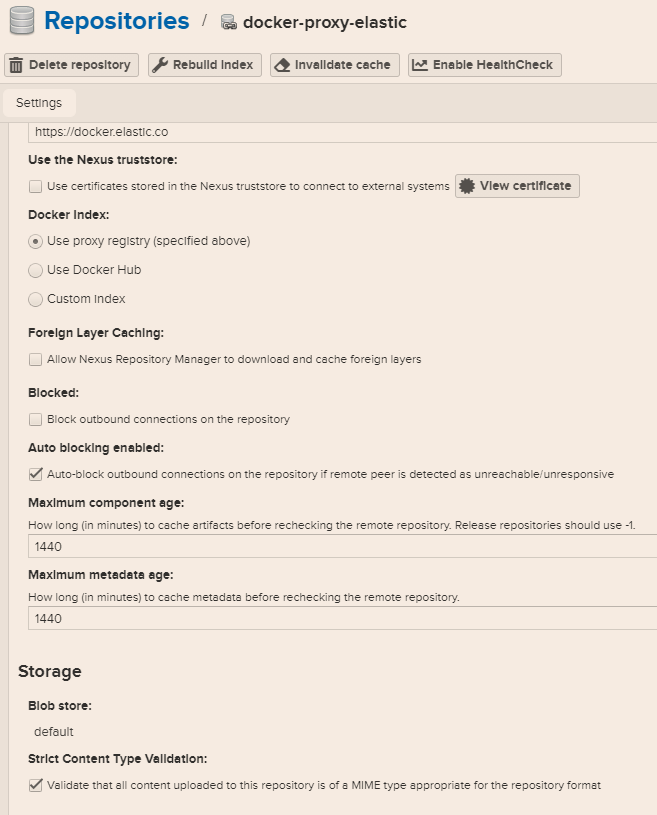Uncheck Auto-block outbound connections checkbox

click(36, 474)
